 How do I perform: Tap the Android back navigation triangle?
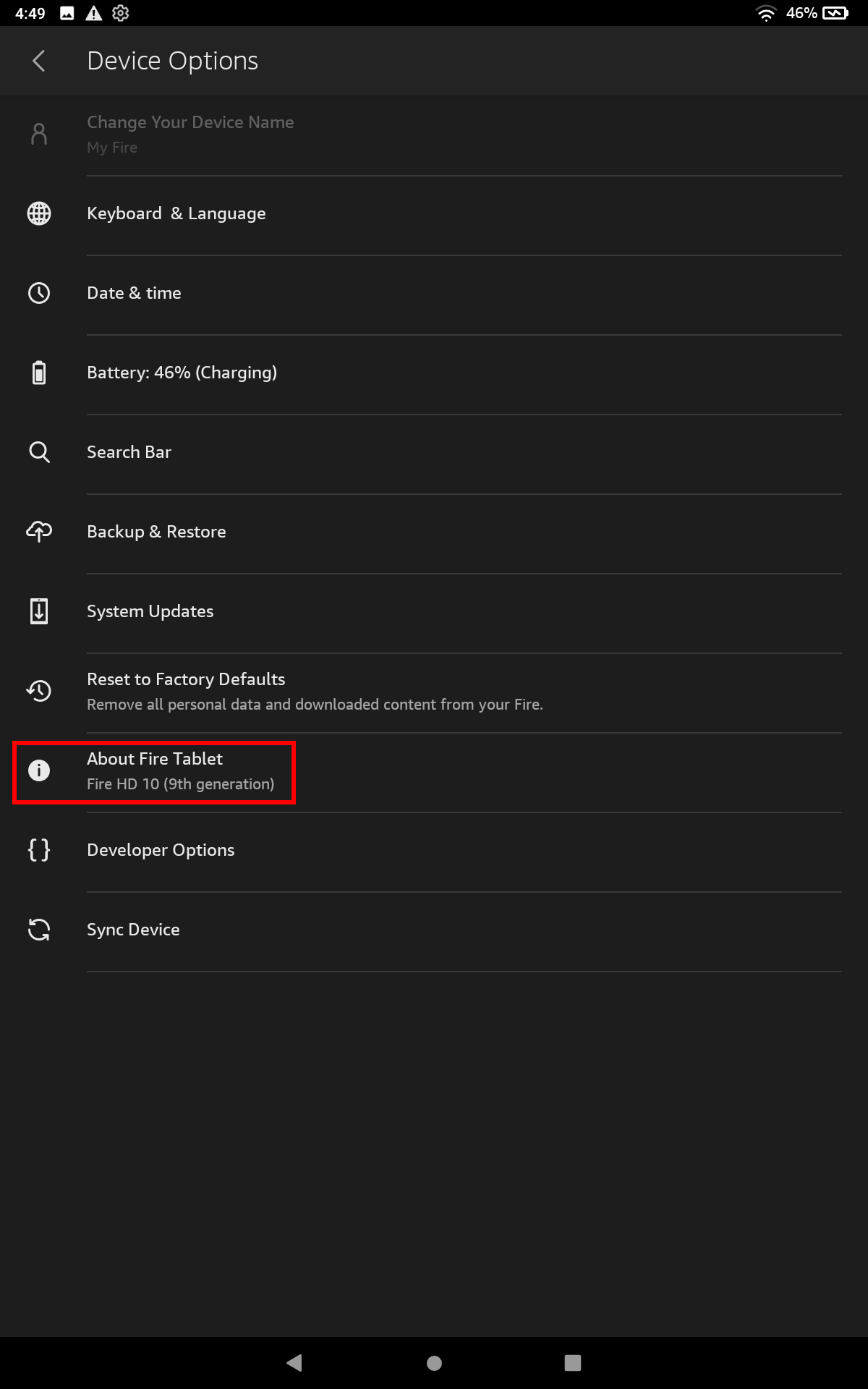click(294, 1363)
